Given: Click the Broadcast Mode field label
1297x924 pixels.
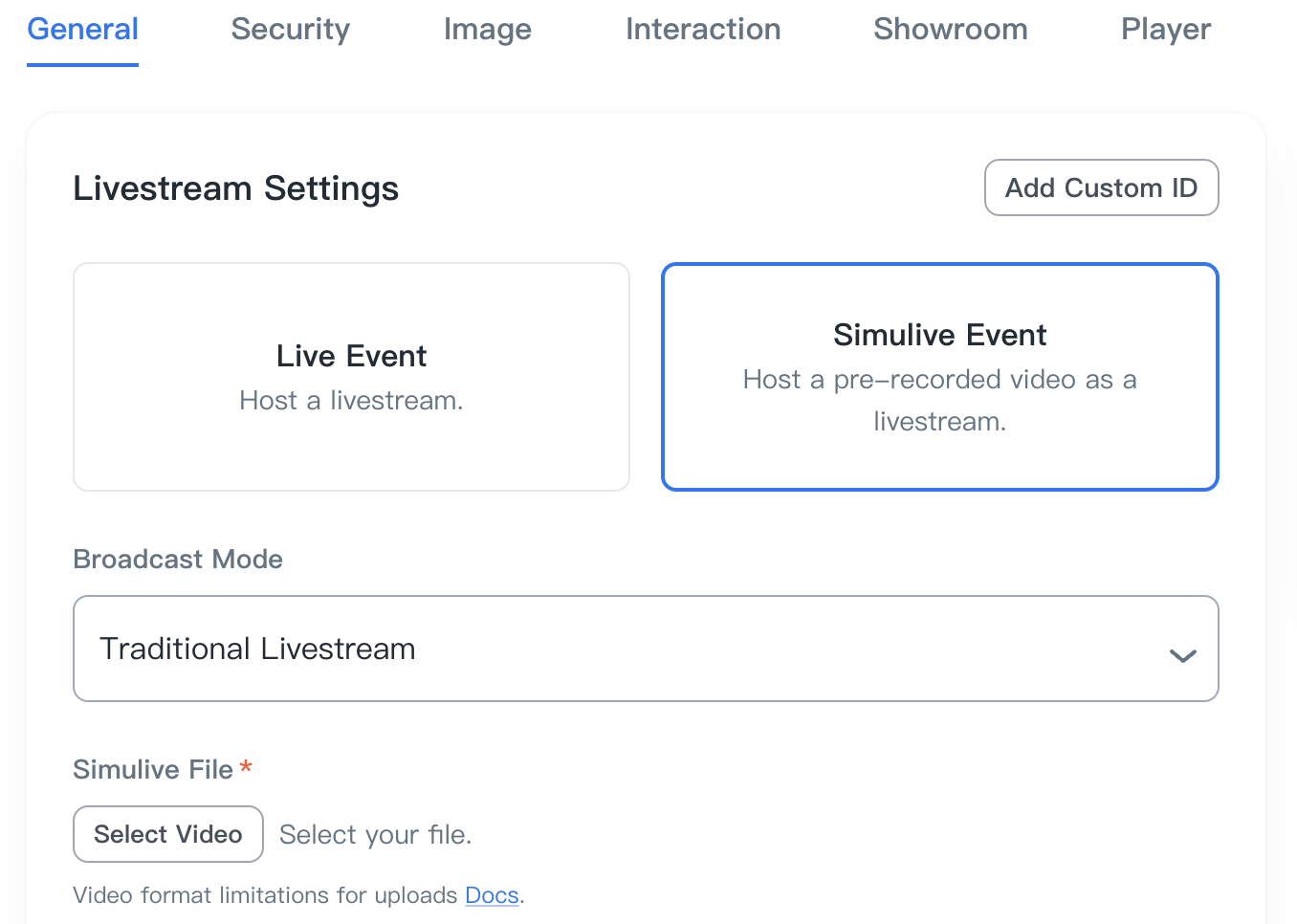Looking at the screenshot, I should (178, 559).
